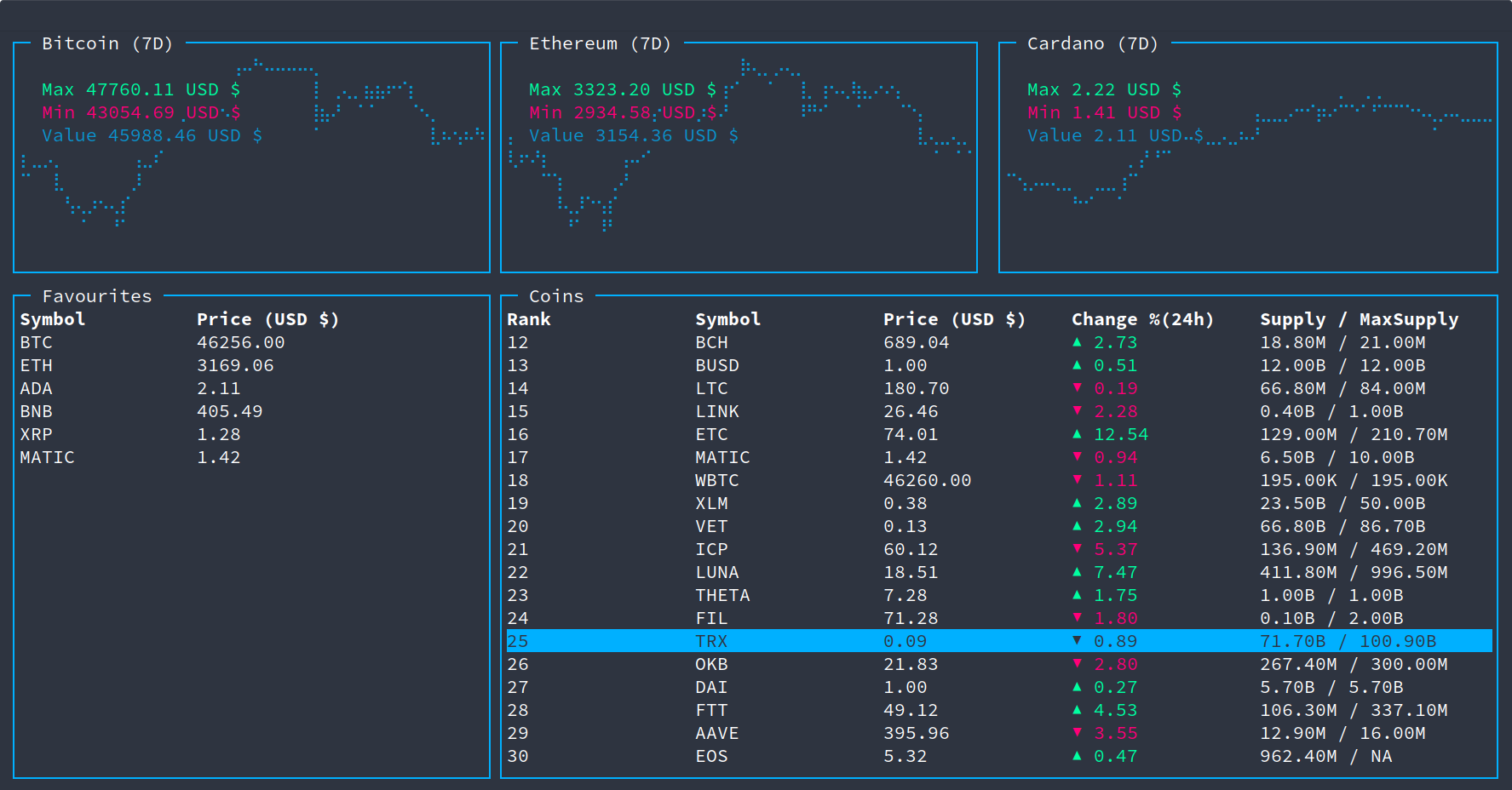Select the Ethereum (7D) chart panel title
This screenshot has height=790, width=1512.
[x=600, y=43]
